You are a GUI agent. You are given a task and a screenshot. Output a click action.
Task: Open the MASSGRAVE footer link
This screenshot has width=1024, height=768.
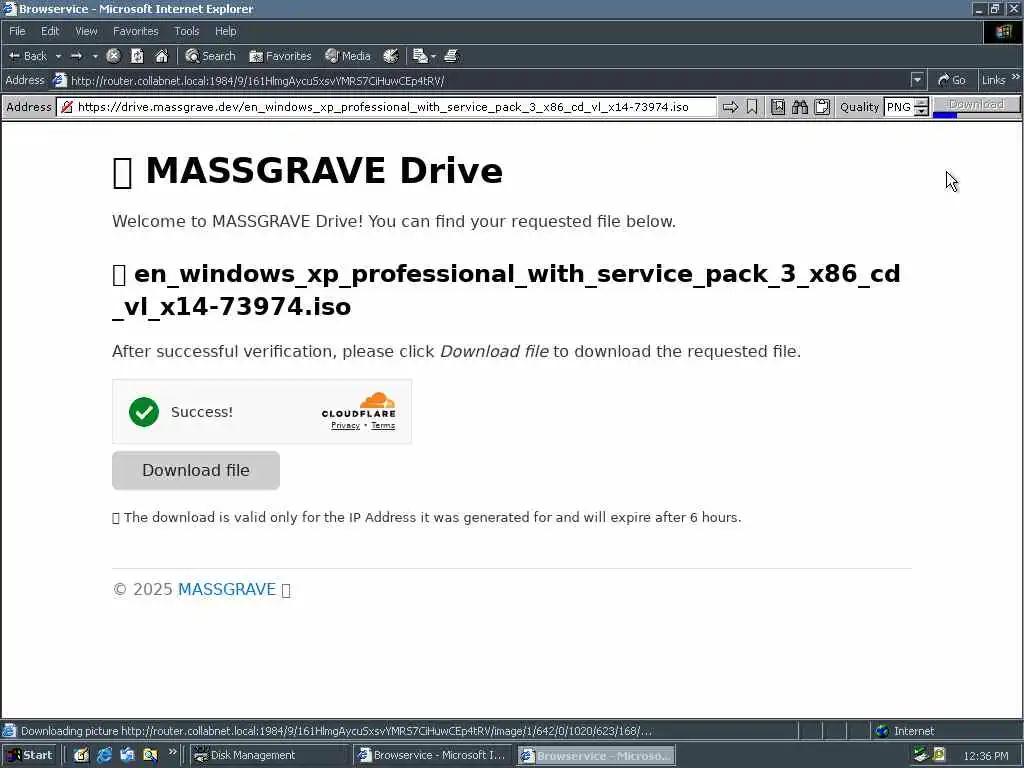coord(227,589)
